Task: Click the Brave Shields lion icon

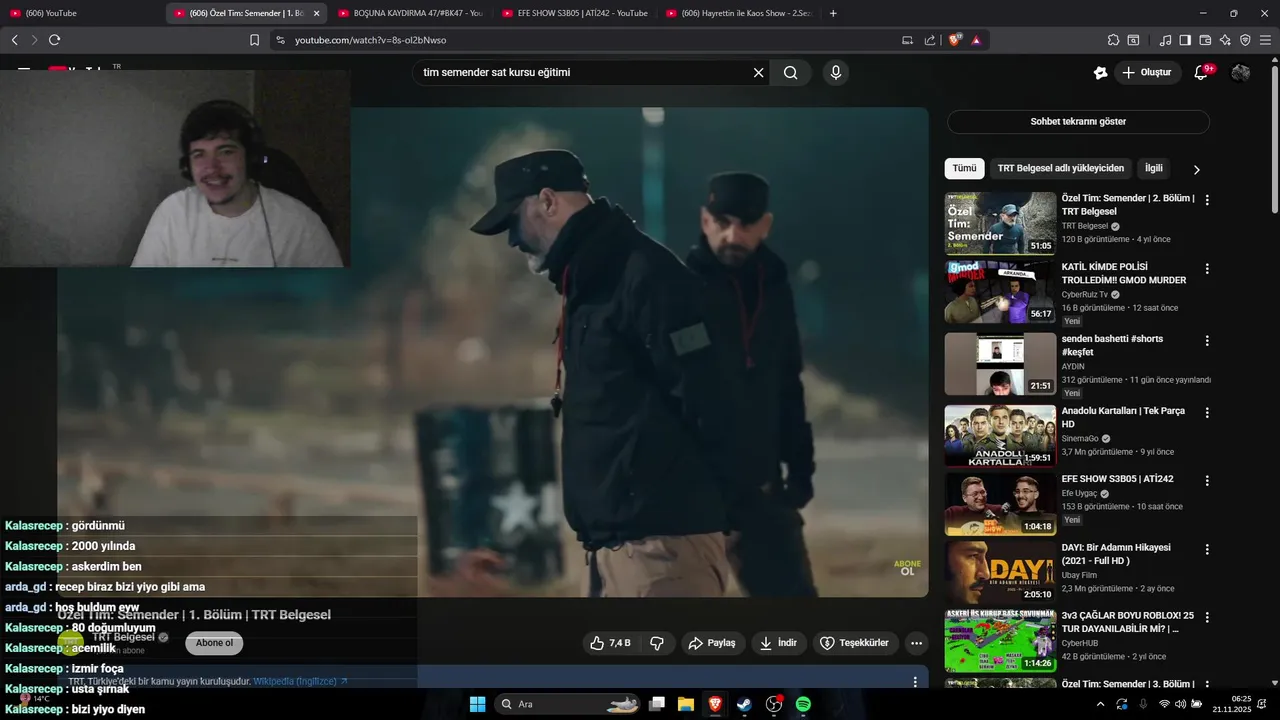Action: [955, 40]
